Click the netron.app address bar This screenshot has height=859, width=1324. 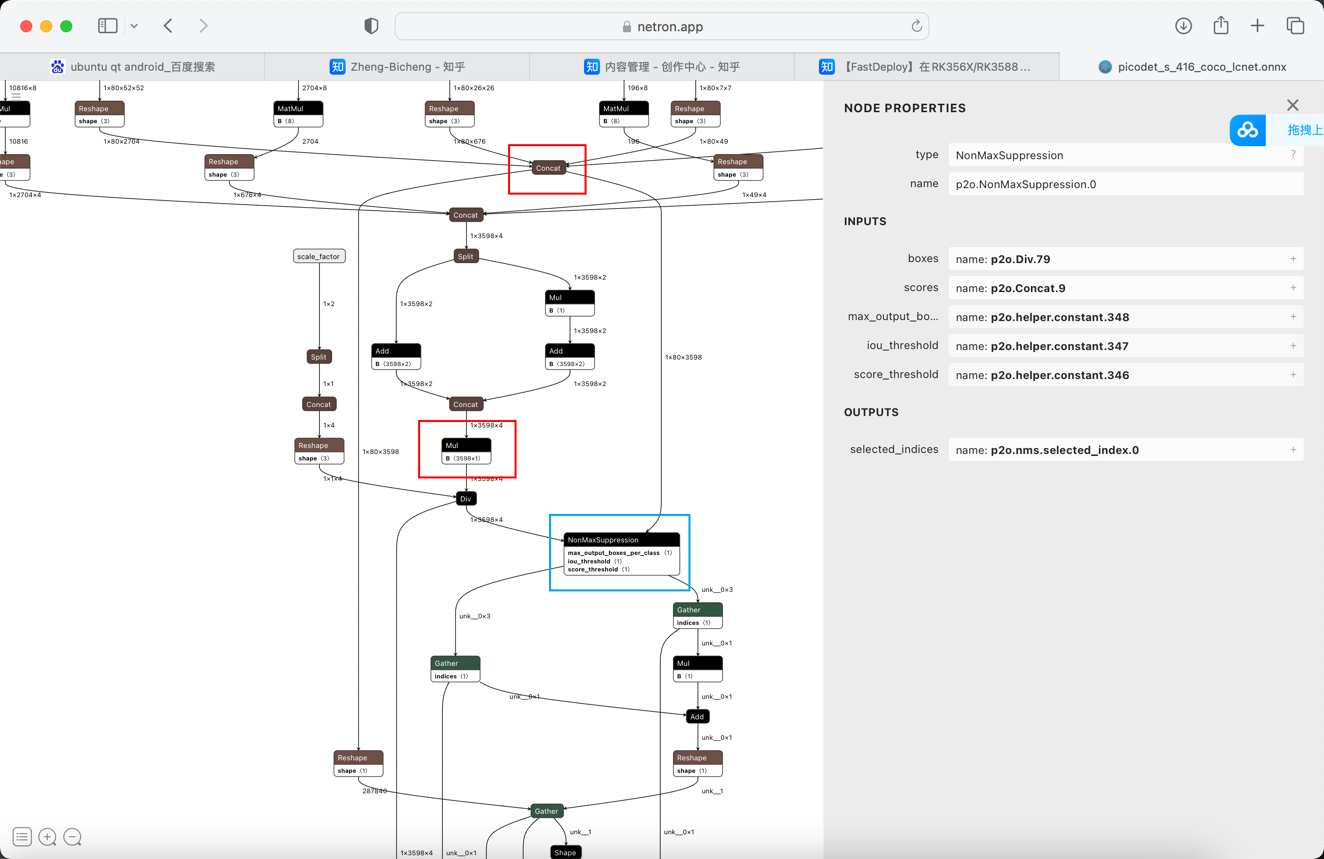click(661, 27)
